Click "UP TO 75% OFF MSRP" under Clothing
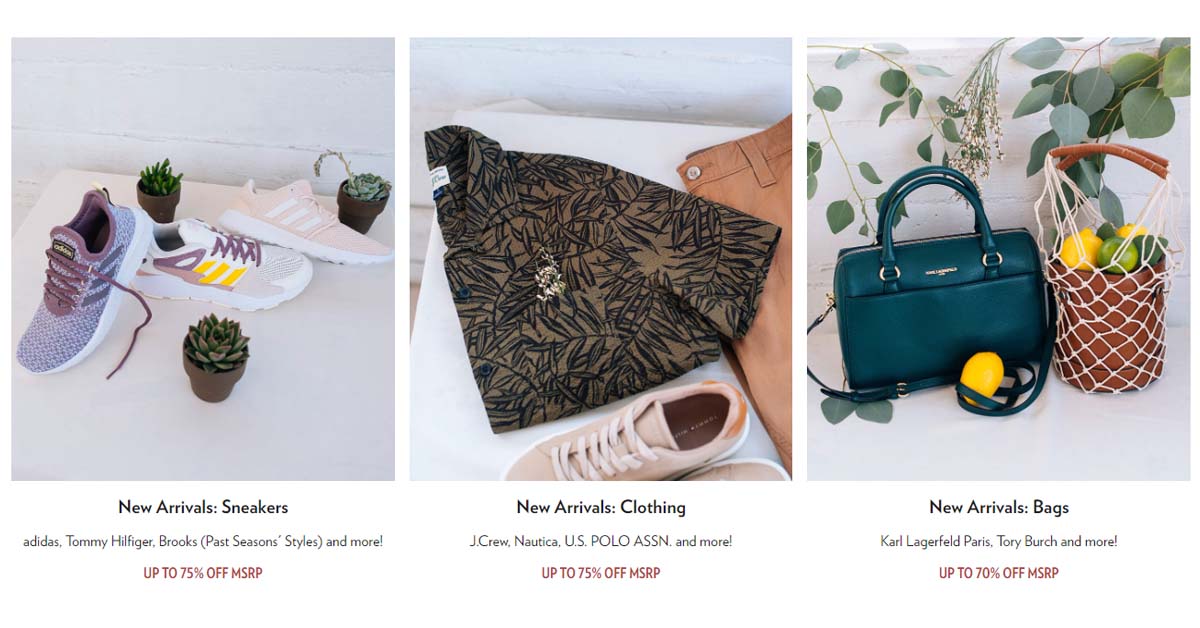This screenshot has width=1200, height=628. click(601, 573)
